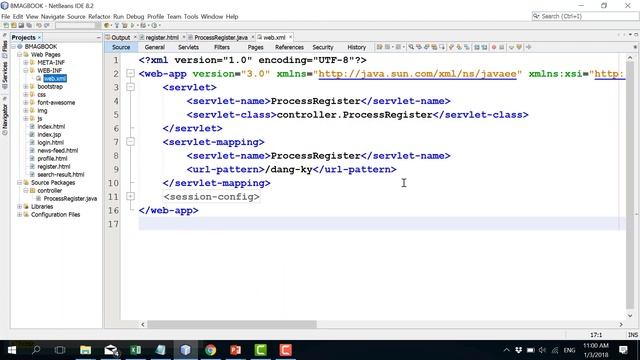Image resolution: width=640 pixels, height=360 pixels.
Task: Click the Validate XML icon
Action: pos(519,47)
